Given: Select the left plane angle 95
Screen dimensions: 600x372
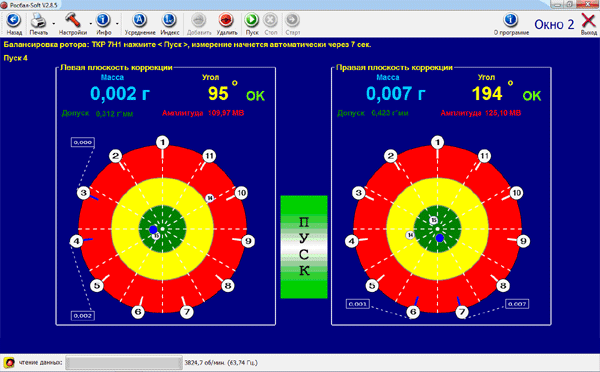Looking at the screenshot, I should coord(218,94).
